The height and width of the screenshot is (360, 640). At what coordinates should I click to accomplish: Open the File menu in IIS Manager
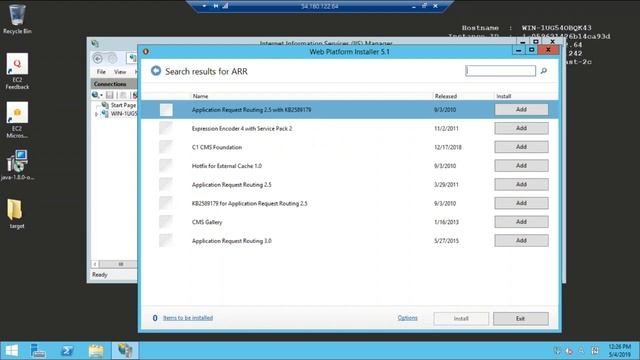click(x=101, y=72)
